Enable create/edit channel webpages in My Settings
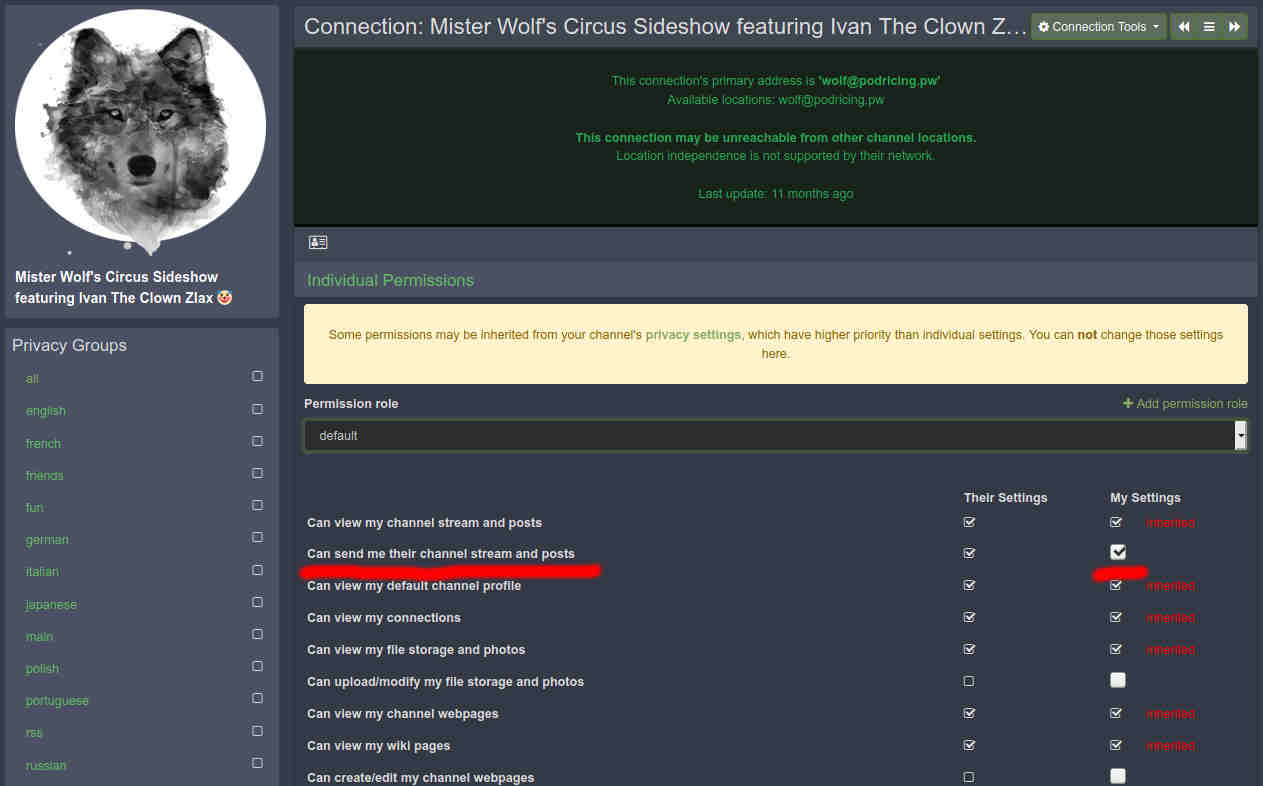Viewport: 1263px width, 786px height. pos(1118,776)
